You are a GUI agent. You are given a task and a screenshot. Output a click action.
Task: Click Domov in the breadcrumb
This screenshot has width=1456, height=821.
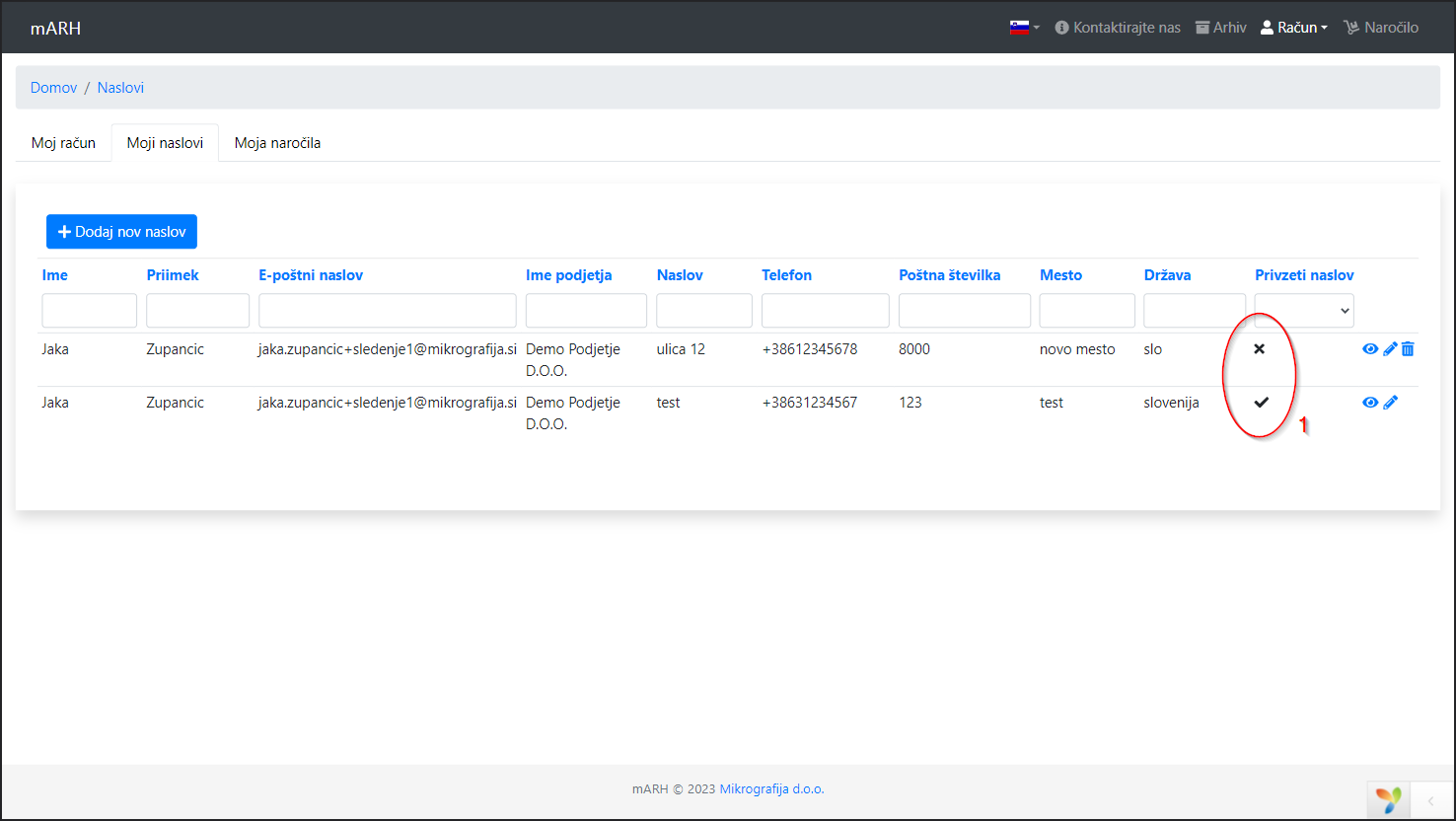[53, 88]
